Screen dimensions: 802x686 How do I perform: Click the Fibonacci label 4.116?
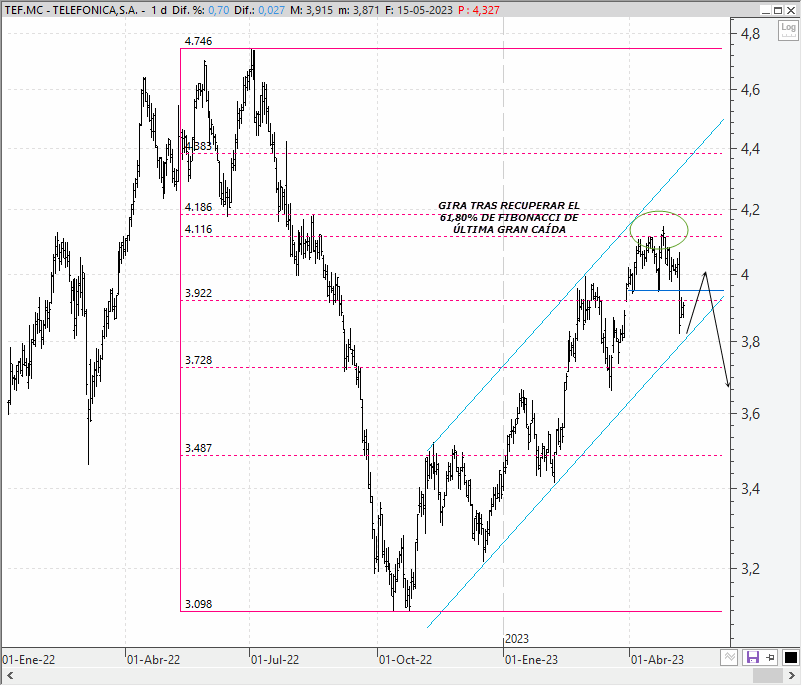198,229
